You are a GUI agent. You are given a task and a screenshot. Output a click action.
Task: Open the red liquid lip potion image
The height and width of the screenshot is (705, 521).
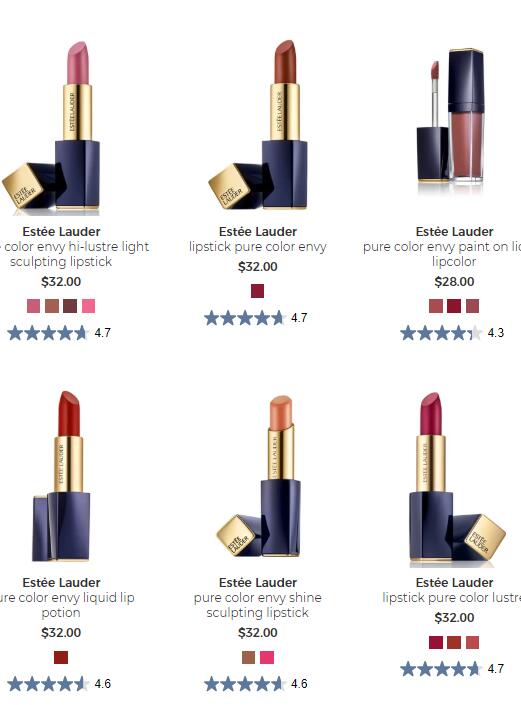(61, 476)
